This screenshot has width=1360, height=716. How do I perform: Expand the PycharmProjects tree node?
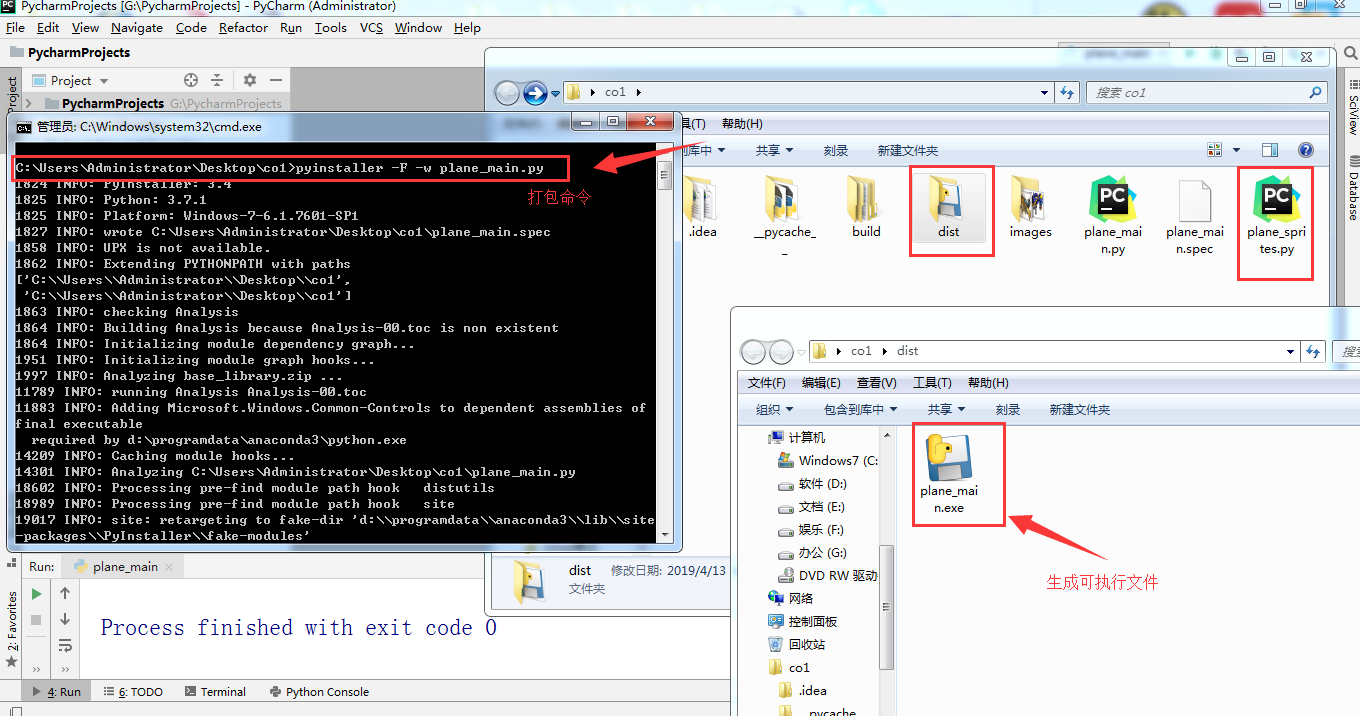click(28, 103)
